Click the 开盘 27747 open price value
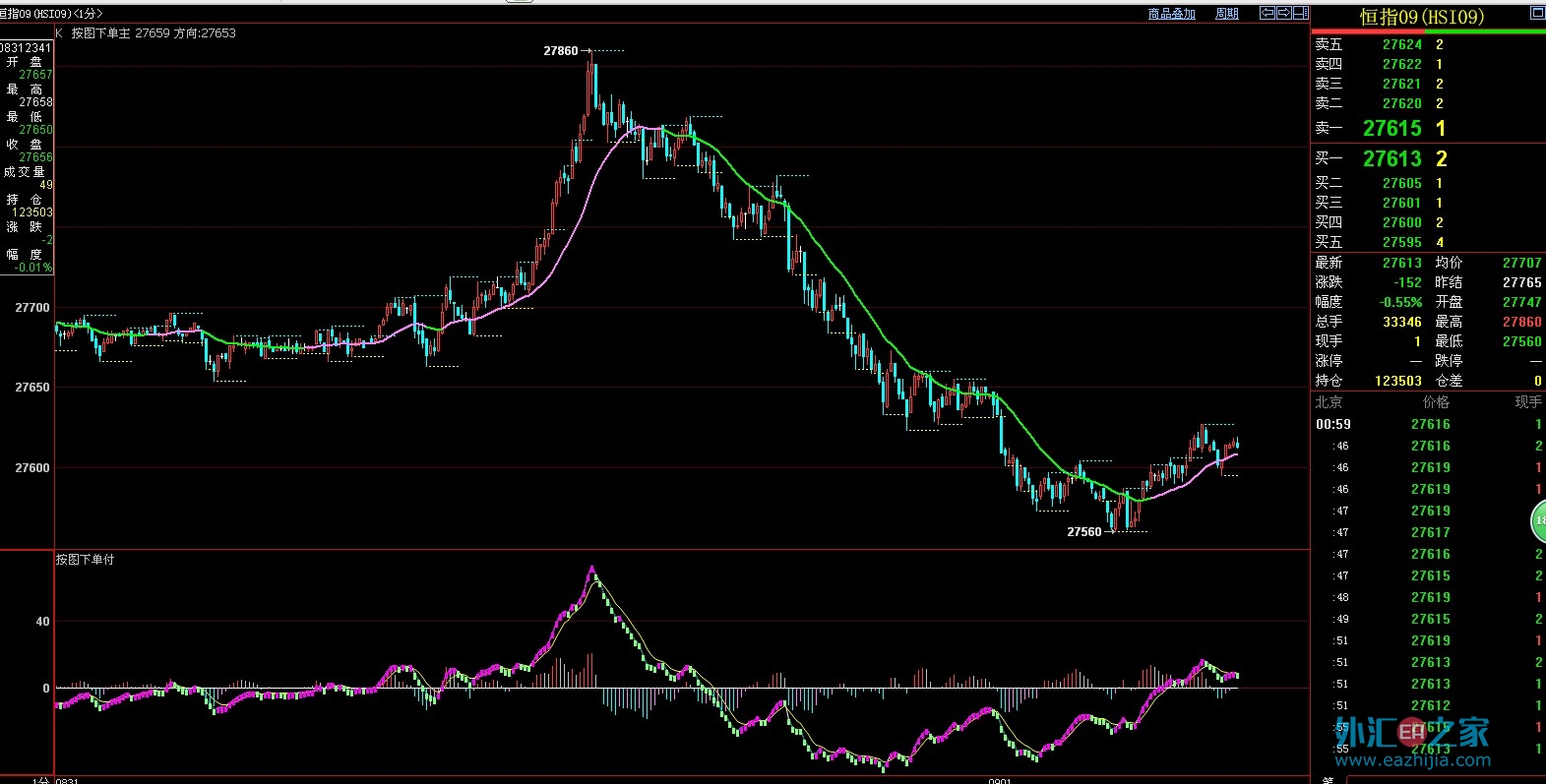The image size is (1546, 784). click(1521, 302)
